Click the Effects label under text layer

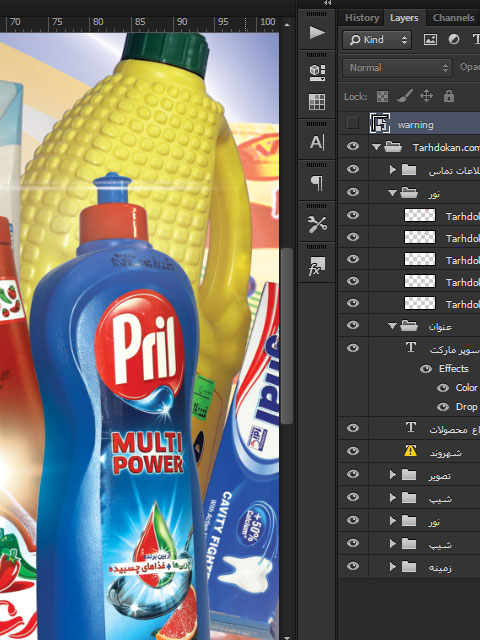tap(453, 369)
